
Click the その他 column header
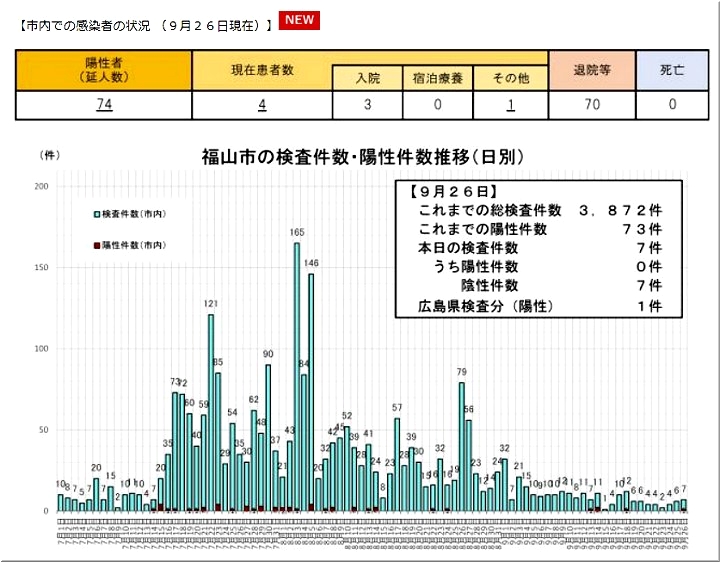tap(510, 79)
